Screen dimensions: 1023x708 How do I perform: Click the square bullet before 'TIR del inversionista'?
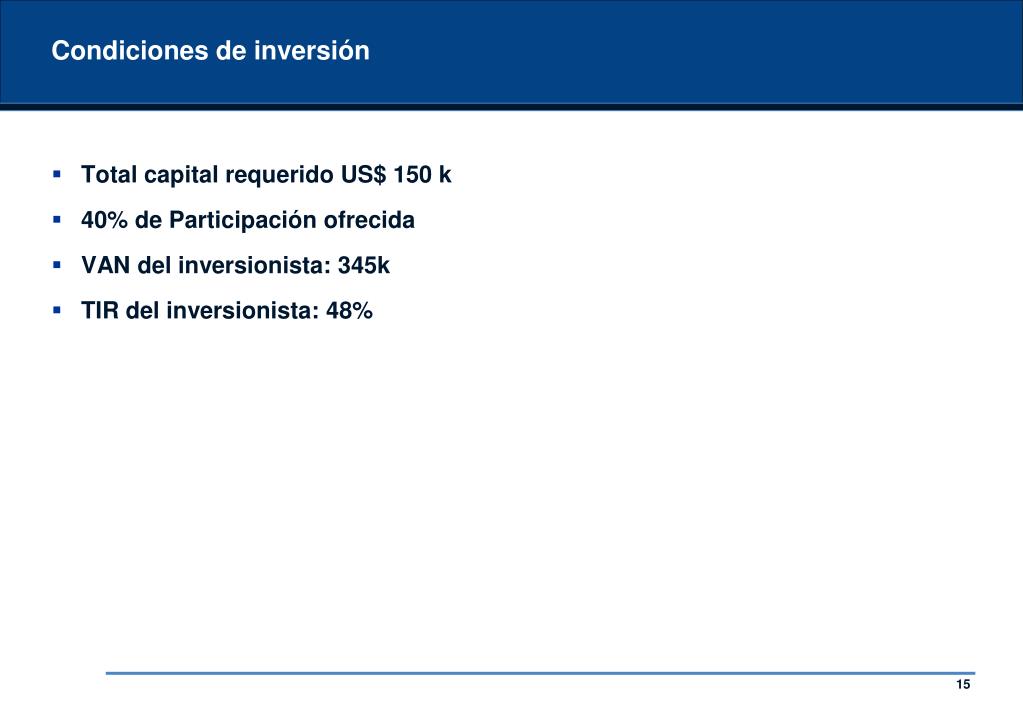[x=57, y=311]
